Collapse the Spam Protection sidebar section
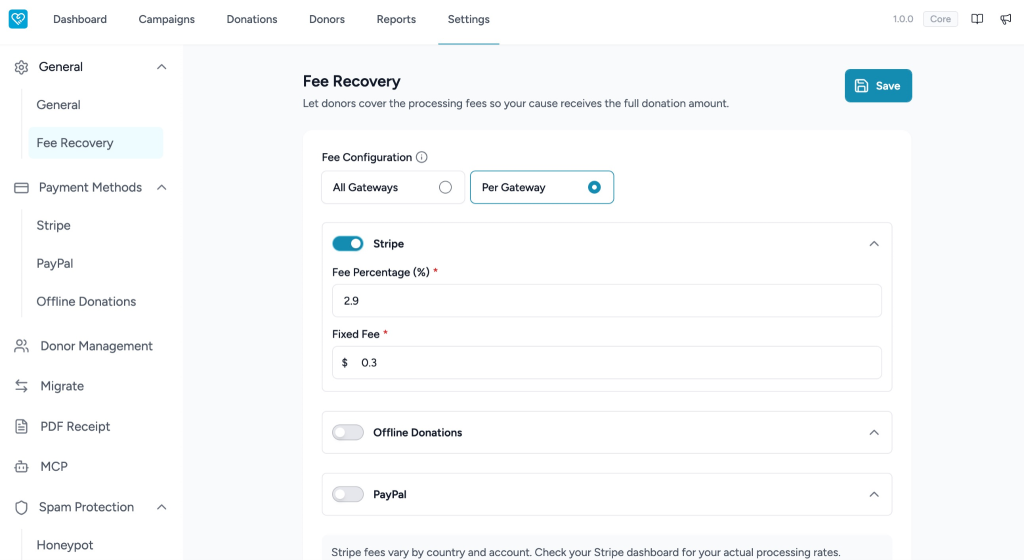 161,507
